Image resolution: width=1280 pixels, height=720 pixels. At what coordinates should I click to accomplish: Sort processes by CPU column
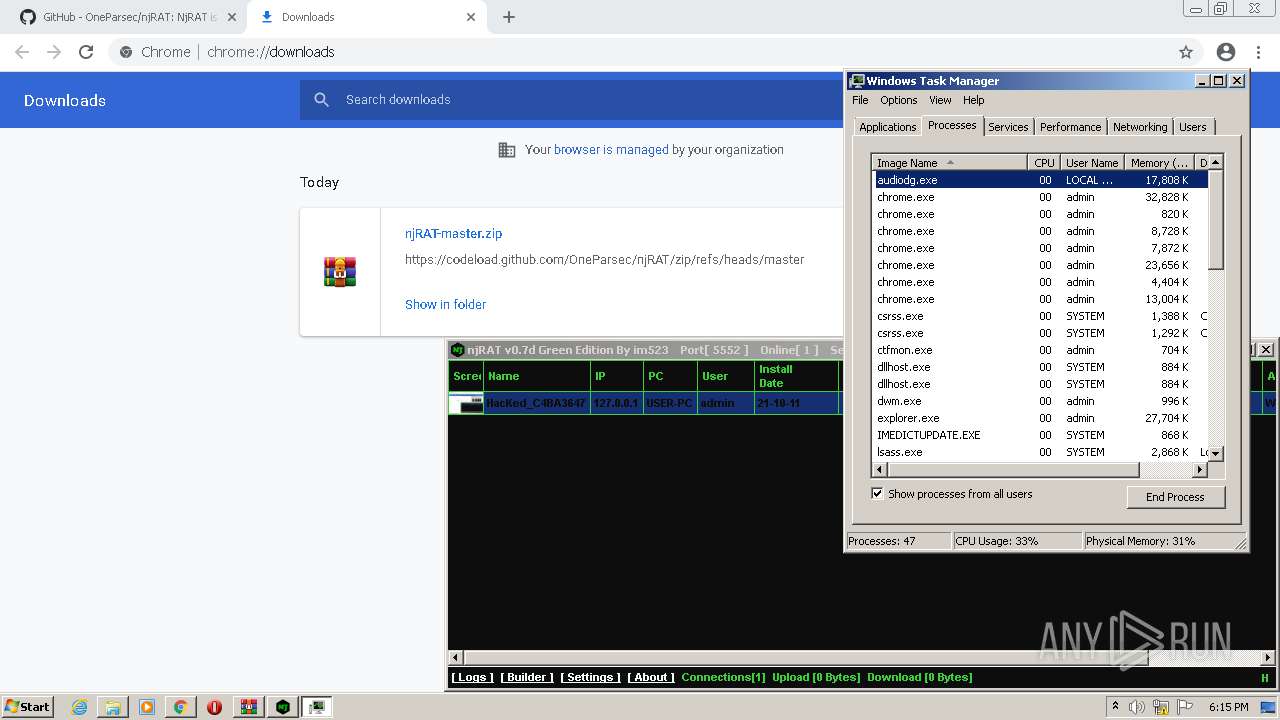click(1044, 162)
